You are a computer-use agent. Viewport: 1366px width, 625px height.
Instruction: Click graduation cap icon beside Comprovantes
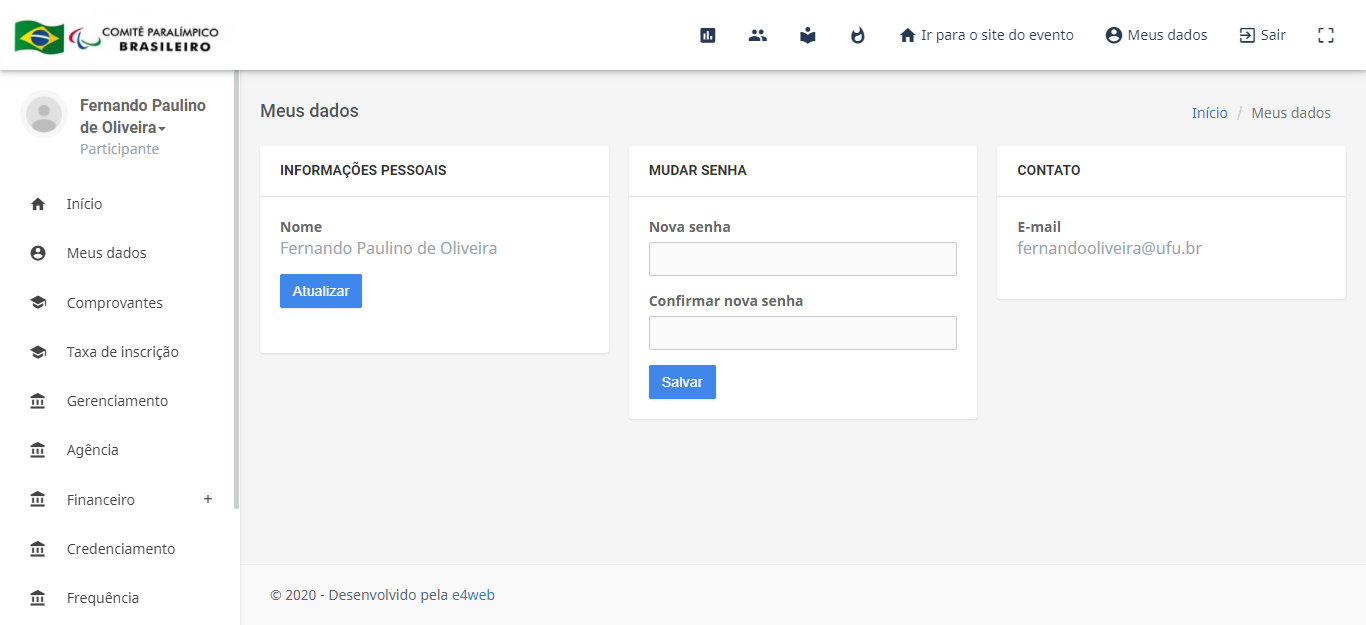[38, 303]
